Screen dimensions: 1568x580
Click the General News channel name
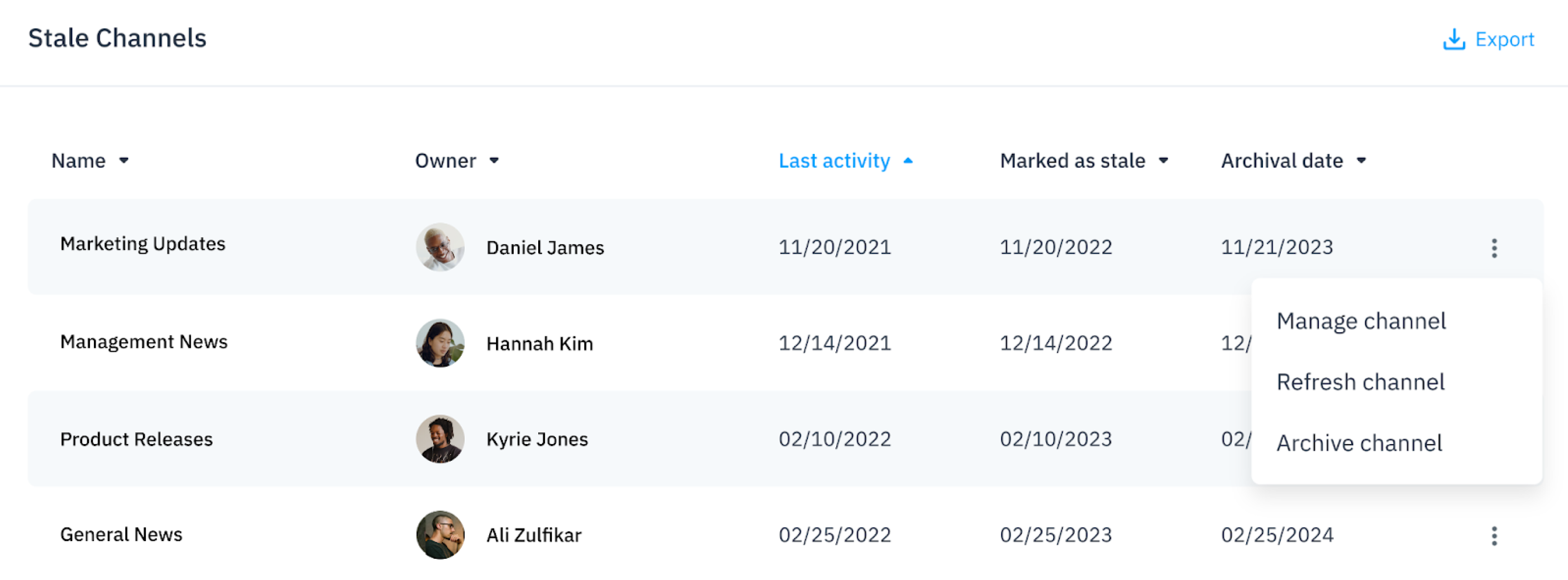click(x=121, y=534)
